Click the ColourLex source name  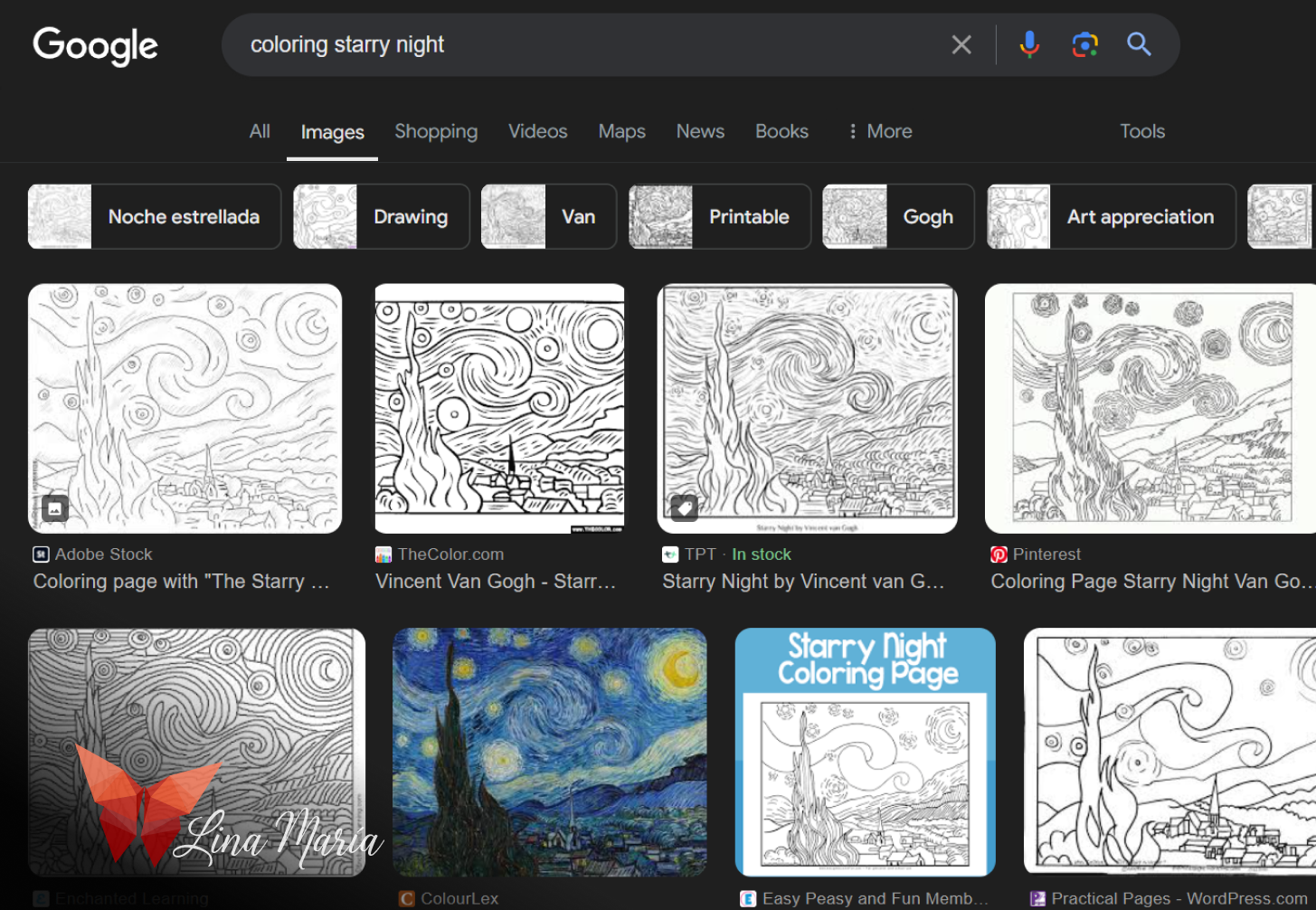pos(459,899)
